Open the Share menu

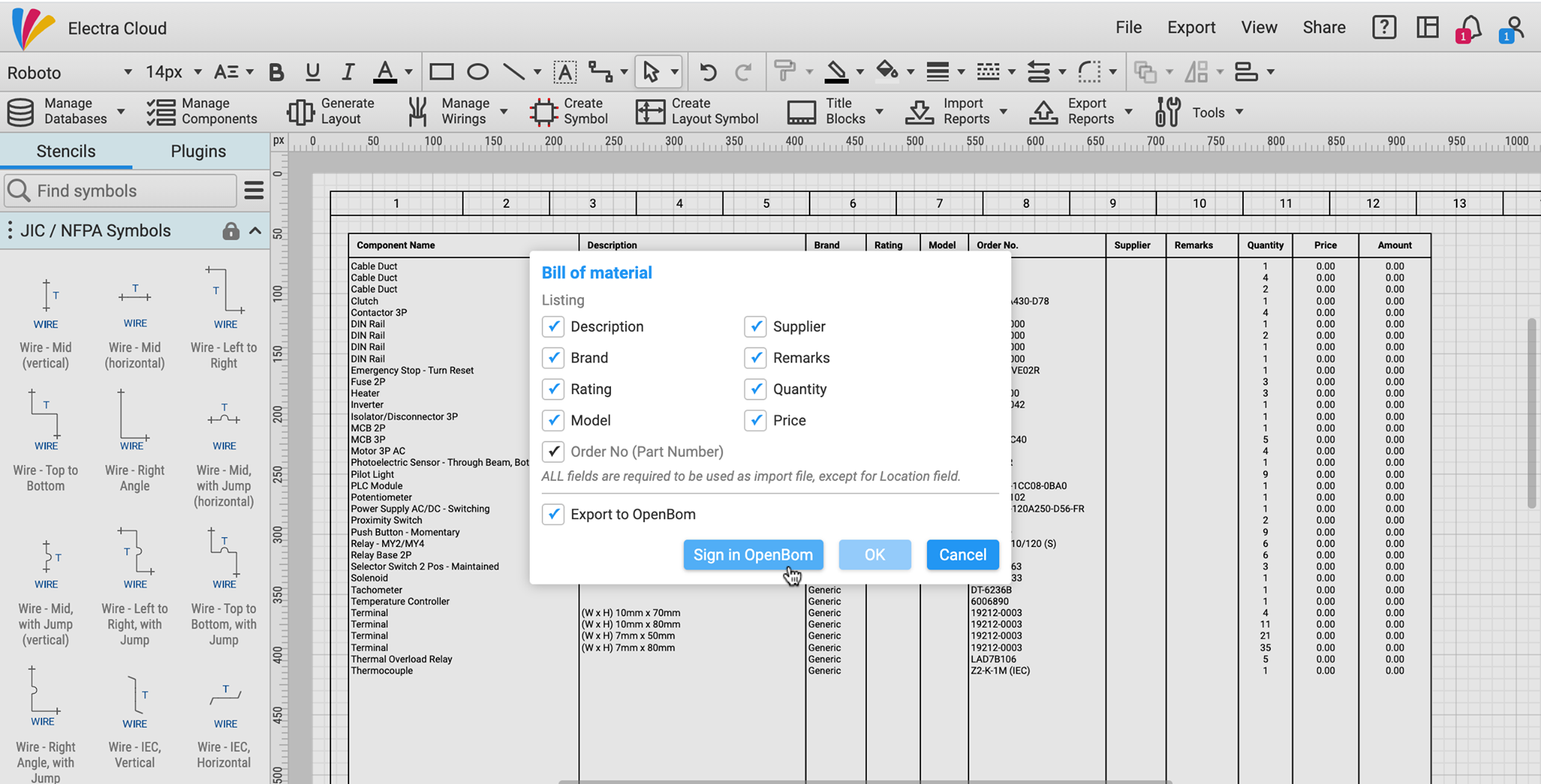1324,28
